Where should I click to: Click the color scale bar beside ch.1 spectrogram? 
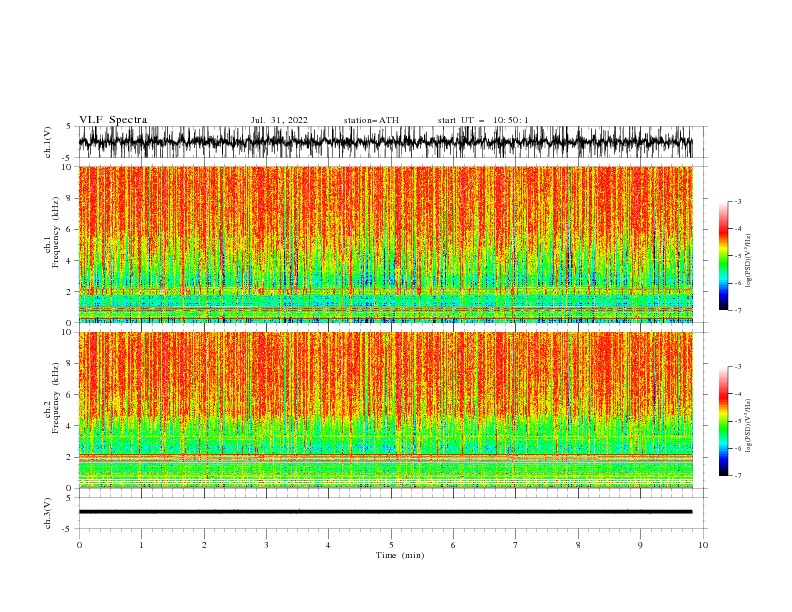(723, 256)
